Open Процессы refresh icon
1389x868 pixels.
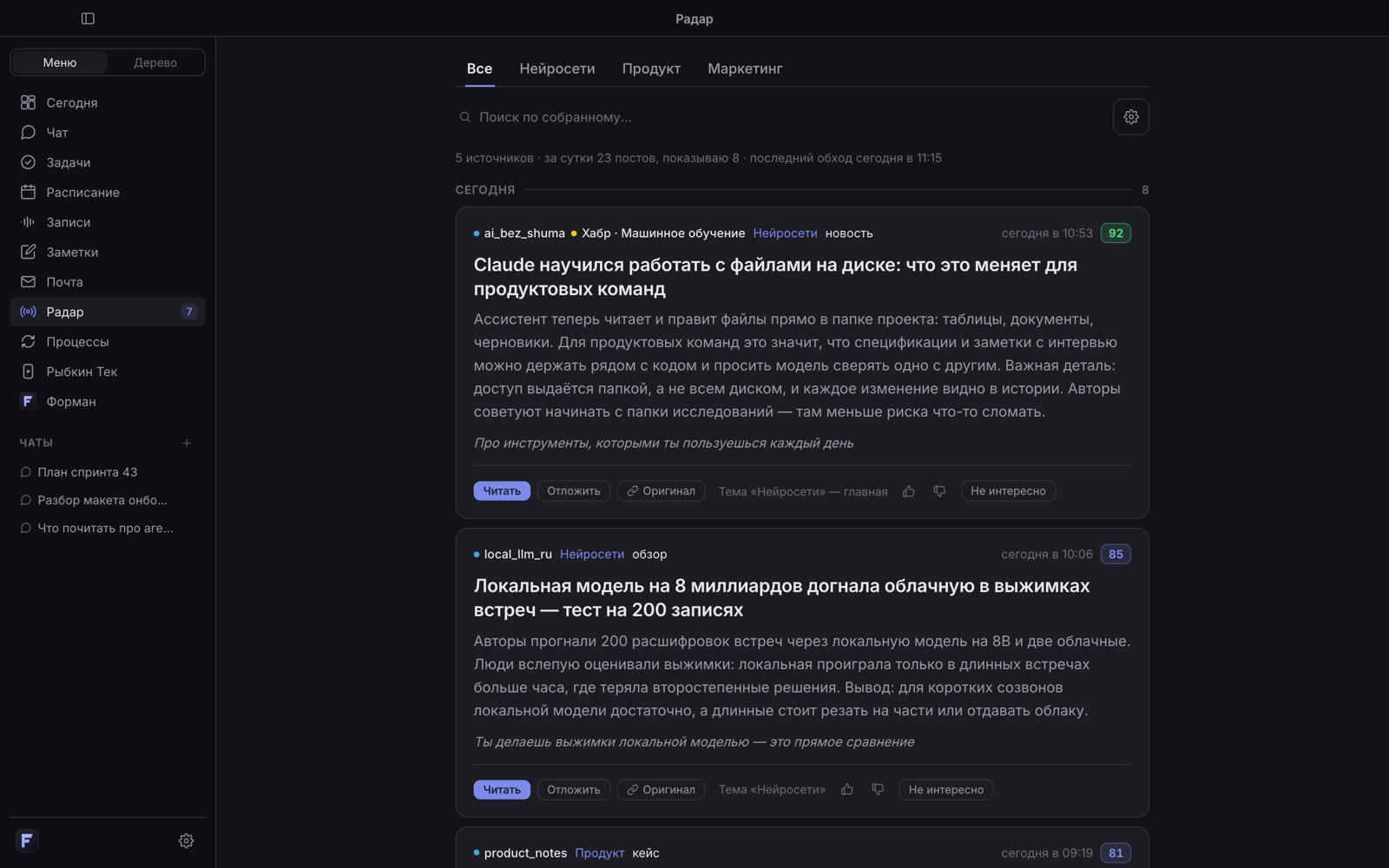(x=28, y=342)
